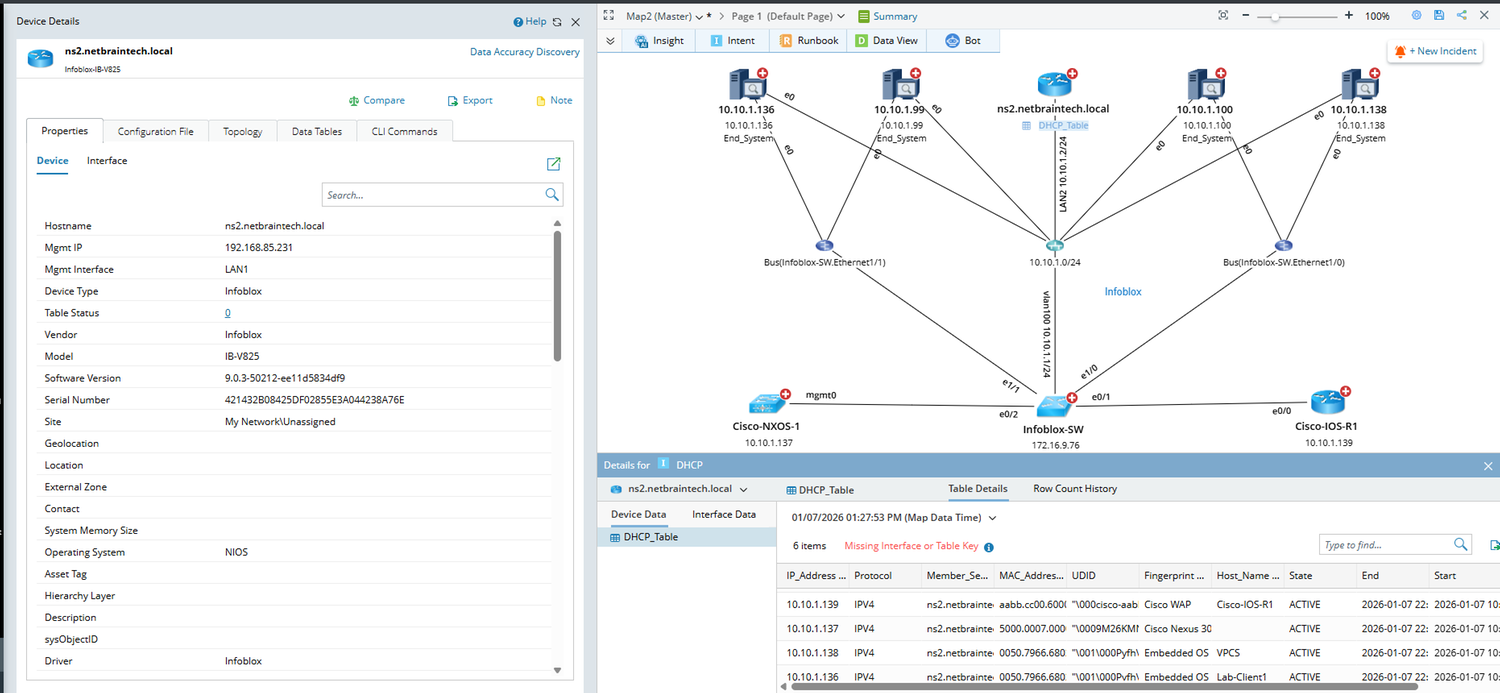
Task: Click the magnifier in properties search box
Action: pos(552,195)
